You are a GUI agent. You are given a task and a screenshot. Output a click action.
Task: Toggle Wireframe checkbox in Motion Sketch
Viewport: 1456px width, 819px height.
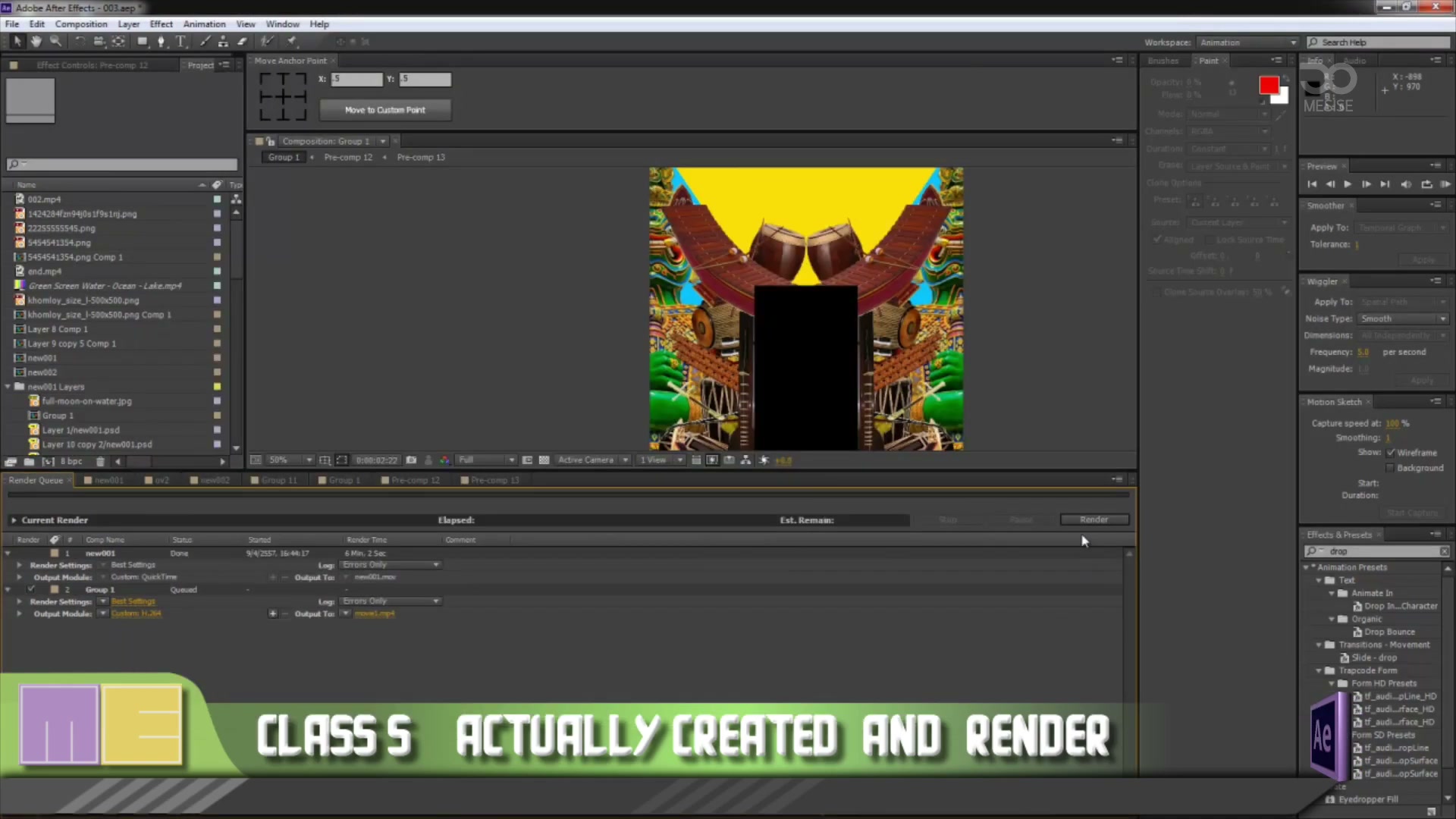[x=1391, y=453]
